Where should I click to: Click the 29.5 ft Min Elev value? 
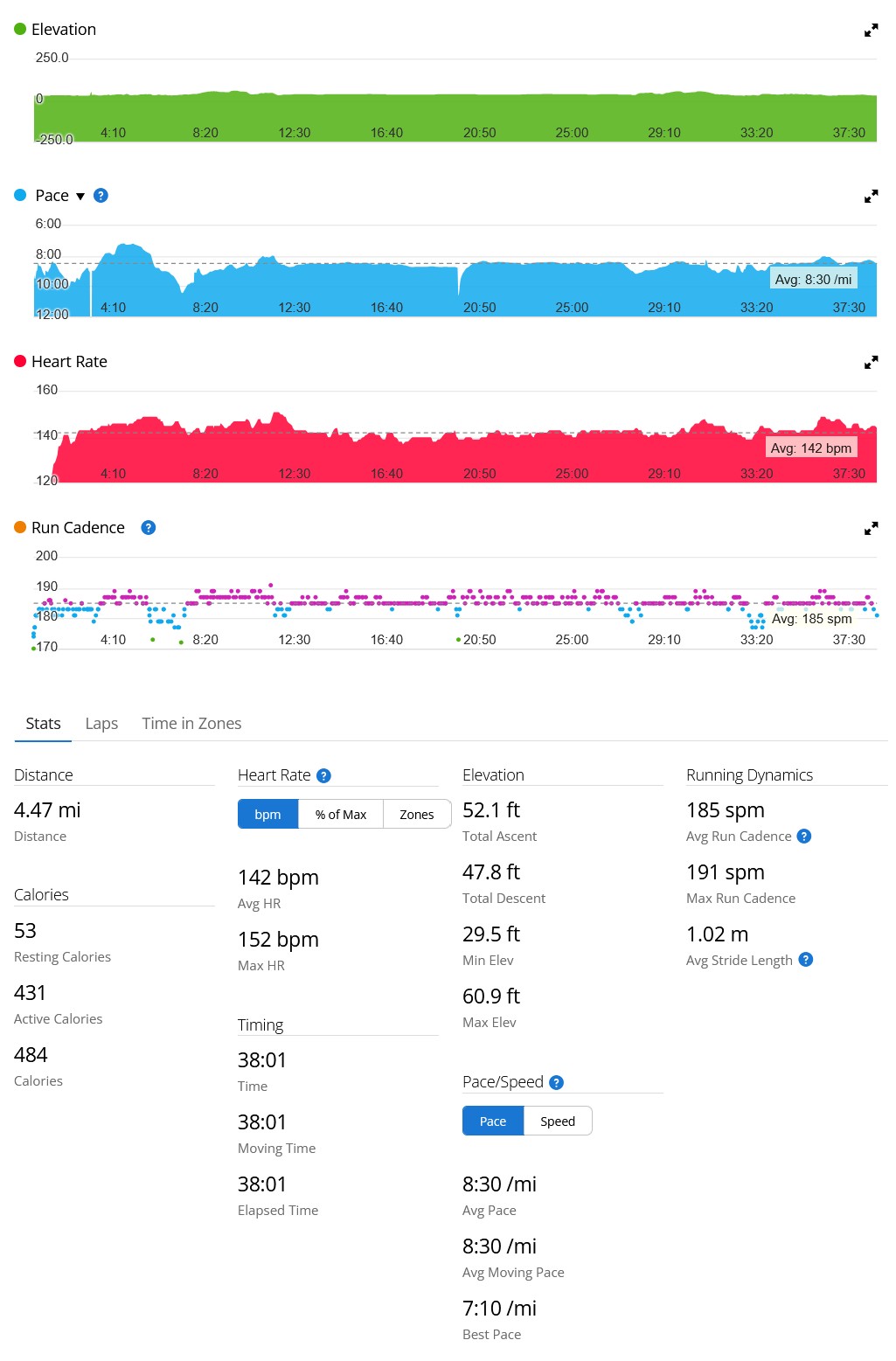point(491,934)
